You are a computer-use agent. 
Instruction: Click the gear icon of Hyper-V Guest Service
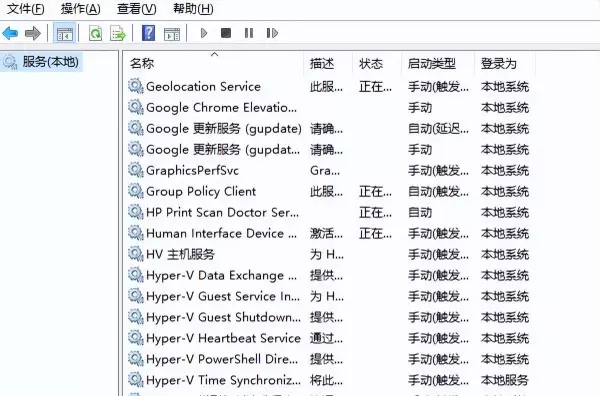pyautogui.click(x=135, y=296)
